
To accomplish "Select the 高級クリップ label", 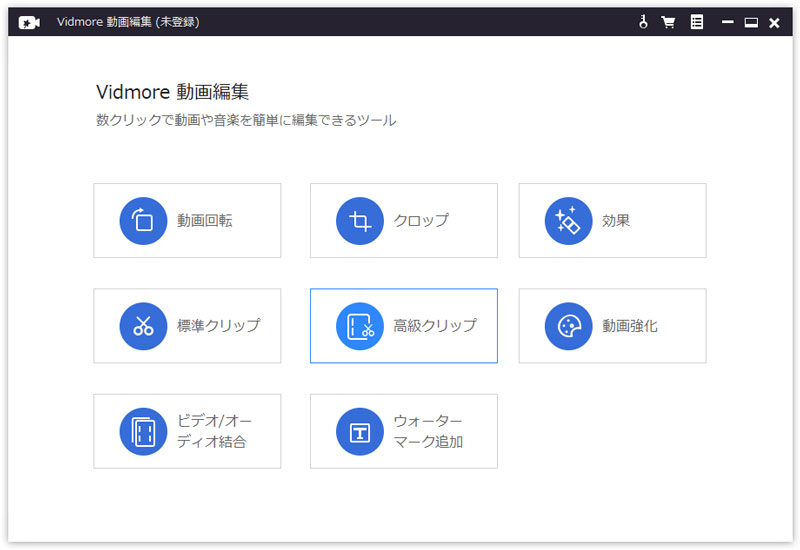I will tap(435, 326).
